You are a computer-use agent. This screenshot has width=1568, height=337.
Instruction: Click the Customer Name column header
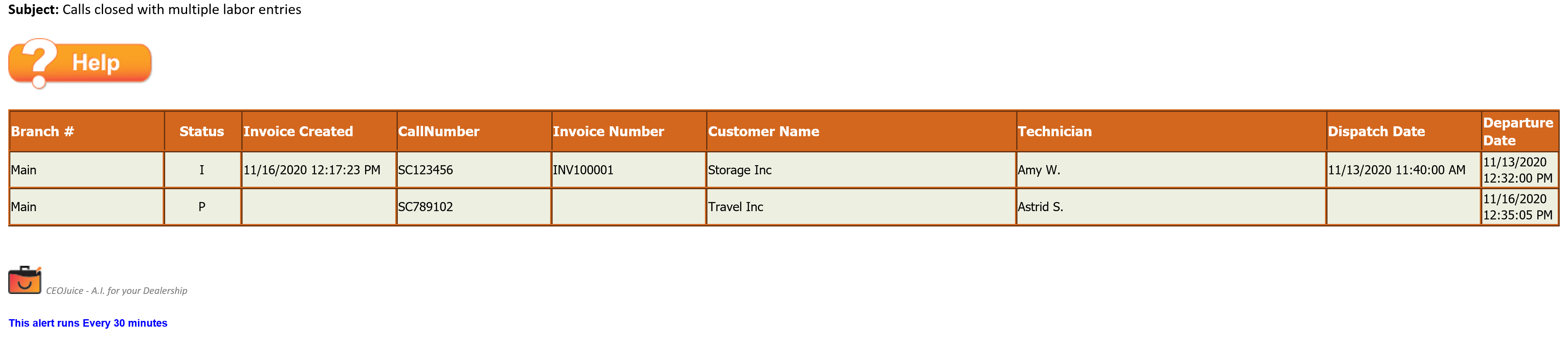click(861, 131)
